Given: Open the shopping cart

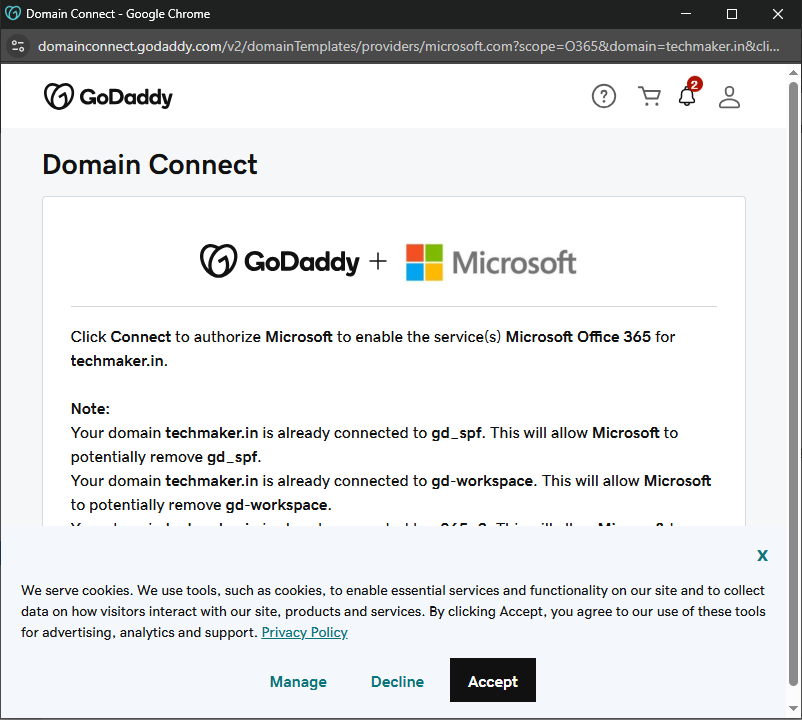Looking at the screenshot, I should tap(649, 97).
